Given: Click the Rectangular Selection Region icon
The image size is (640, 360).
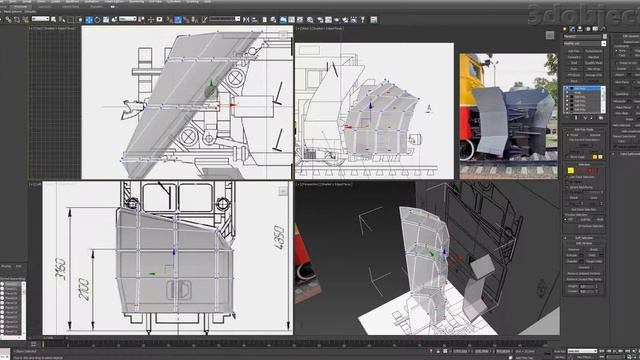Looking at the screenshot, I should pyautogui.click(x=70, y=20).
